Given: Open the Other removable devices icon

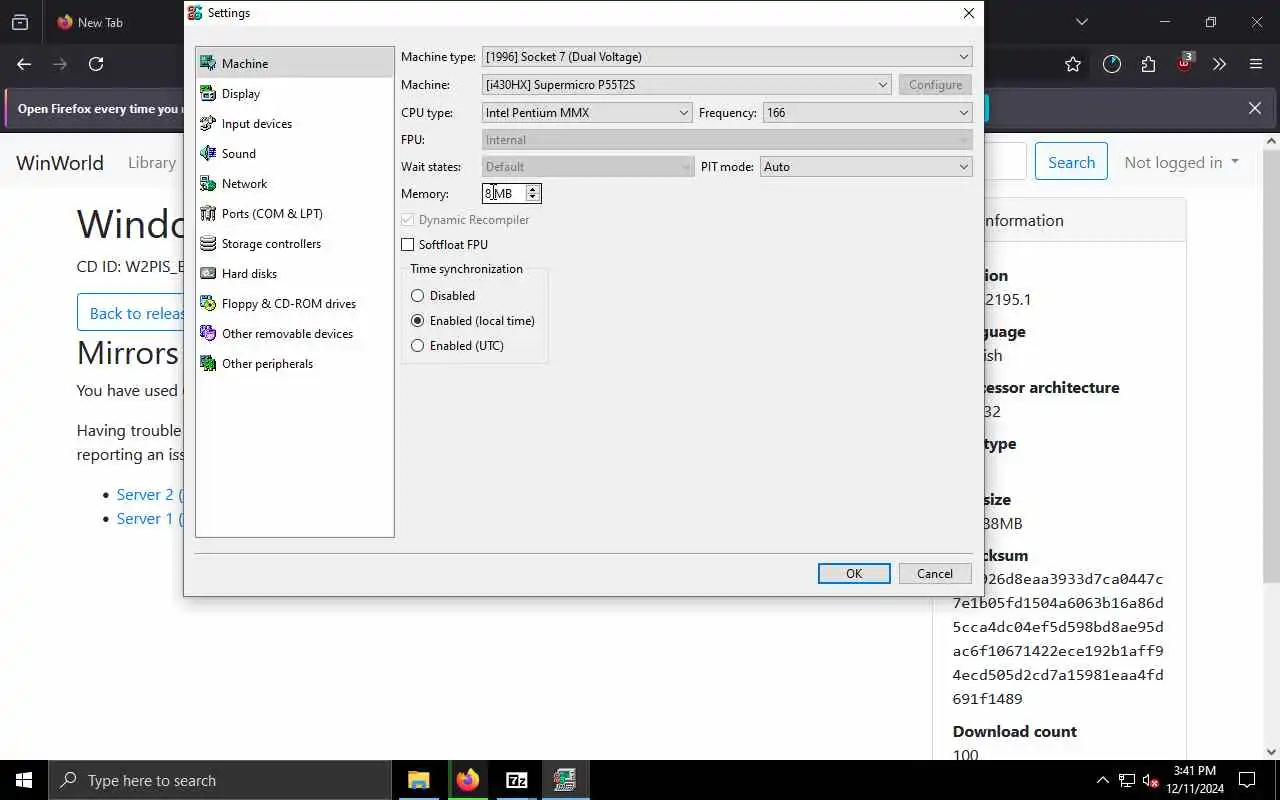Looking at the screenshot, I should pyautogui.click(x=208, y=333).
